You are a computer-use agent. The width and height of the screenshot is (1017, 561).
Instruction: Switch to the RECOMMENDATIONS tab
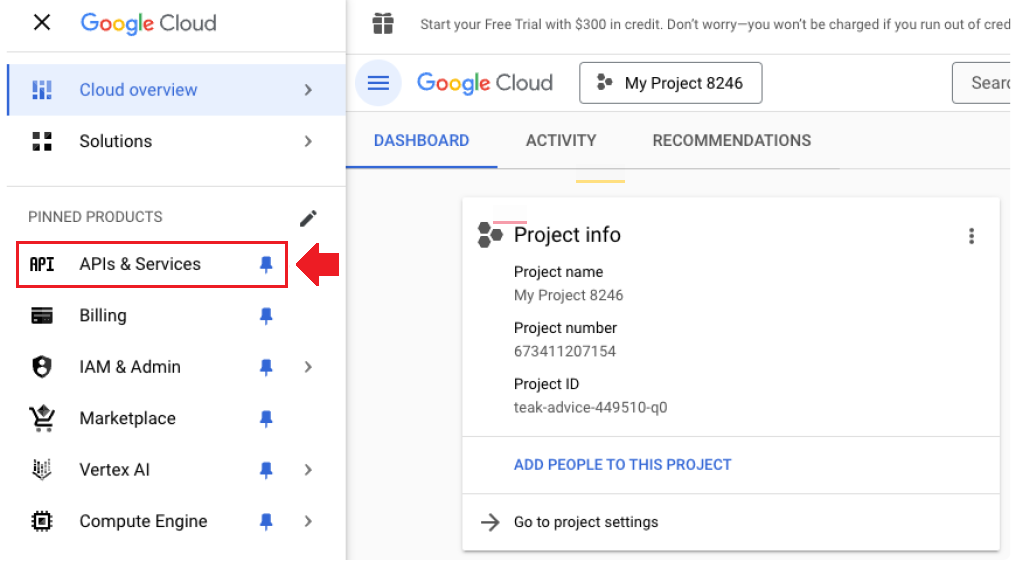click(x=732, y=141)
